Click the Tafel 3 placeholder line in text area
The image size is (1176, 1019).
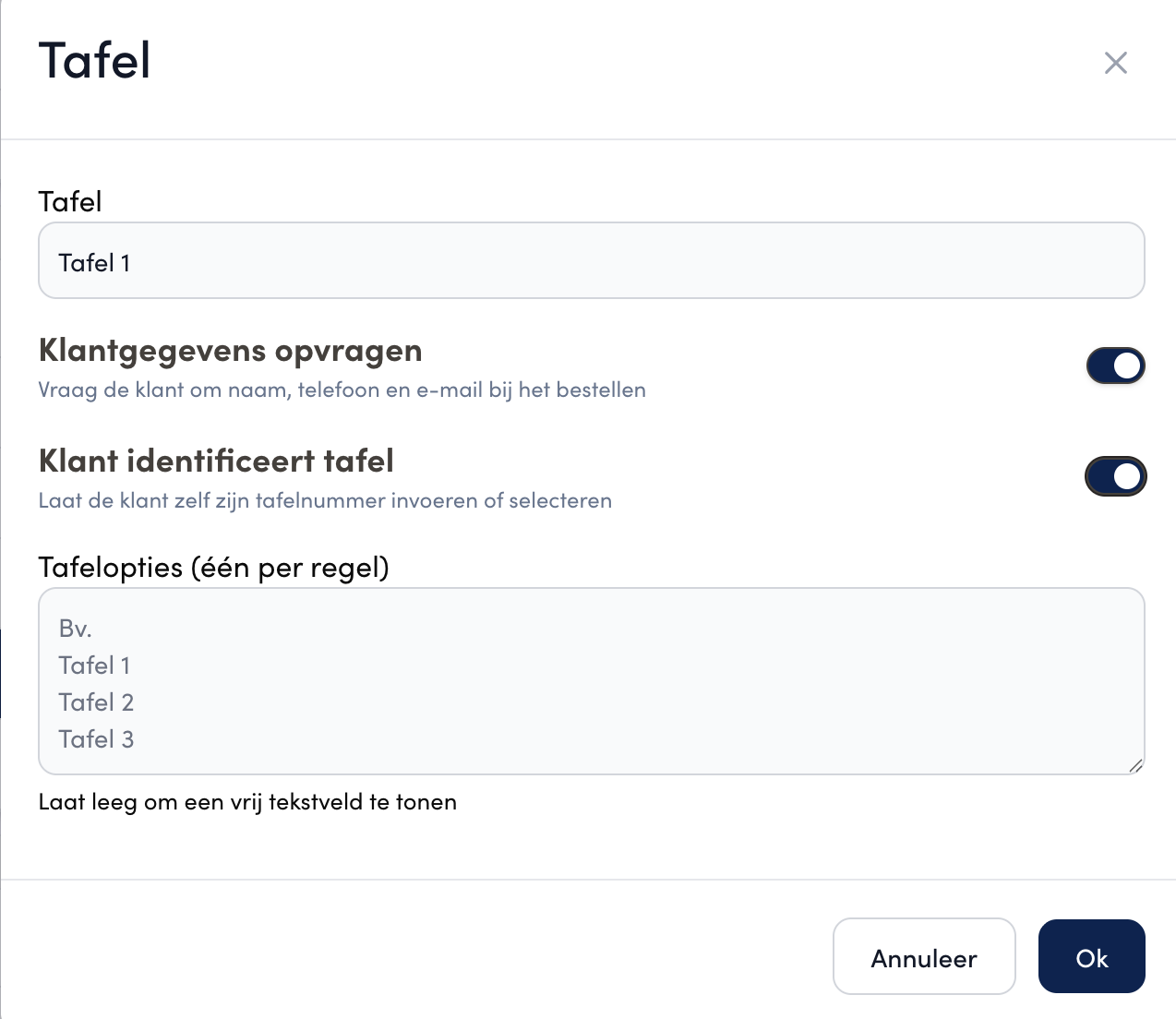point(96,739)
